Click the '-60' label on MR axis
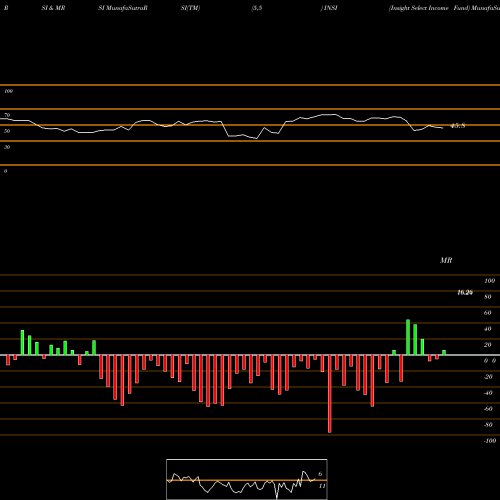The height and width of the screenshot is (500, 500). tap(488, 409)
